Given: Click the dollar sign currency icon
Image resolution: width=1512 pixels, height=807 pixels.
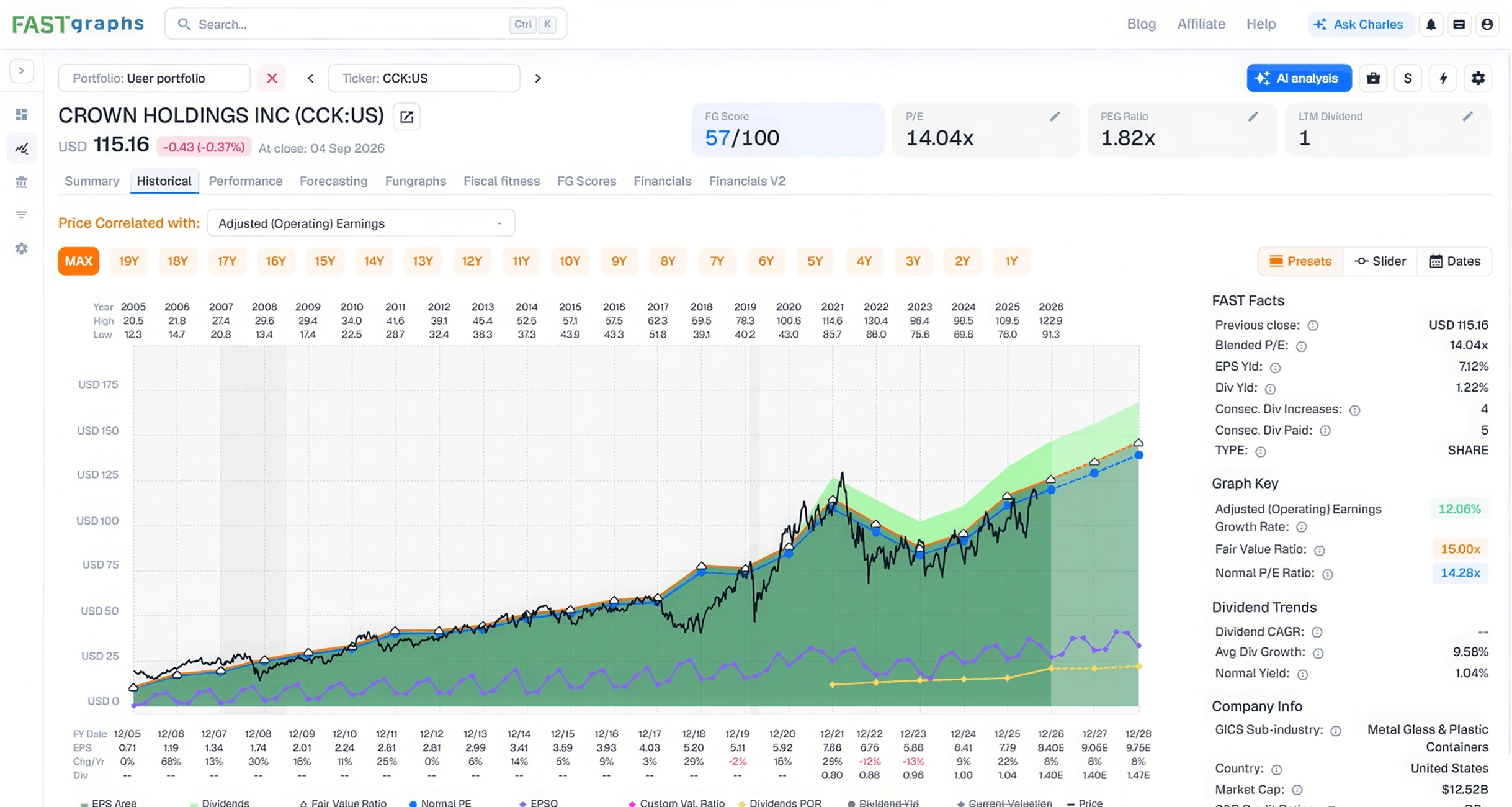Looking at the screenshot, I should (1408, 78).
